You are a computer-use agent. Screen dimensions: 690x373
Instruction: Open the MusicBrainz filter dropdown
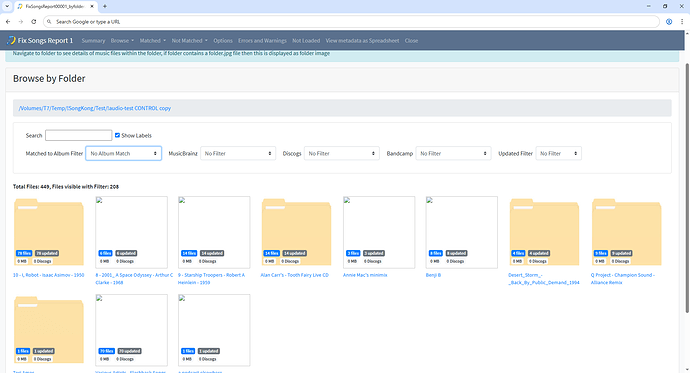tap(238, 153)
